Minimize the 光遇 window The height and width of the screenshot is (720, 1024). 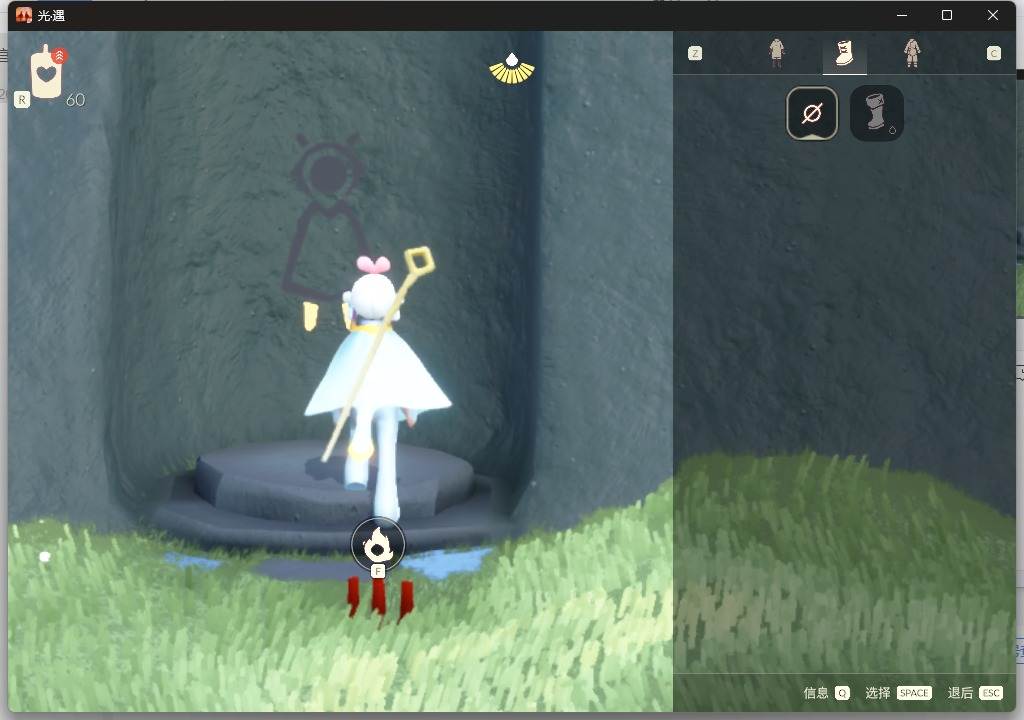pyautogui.click(x=902, y=15)
